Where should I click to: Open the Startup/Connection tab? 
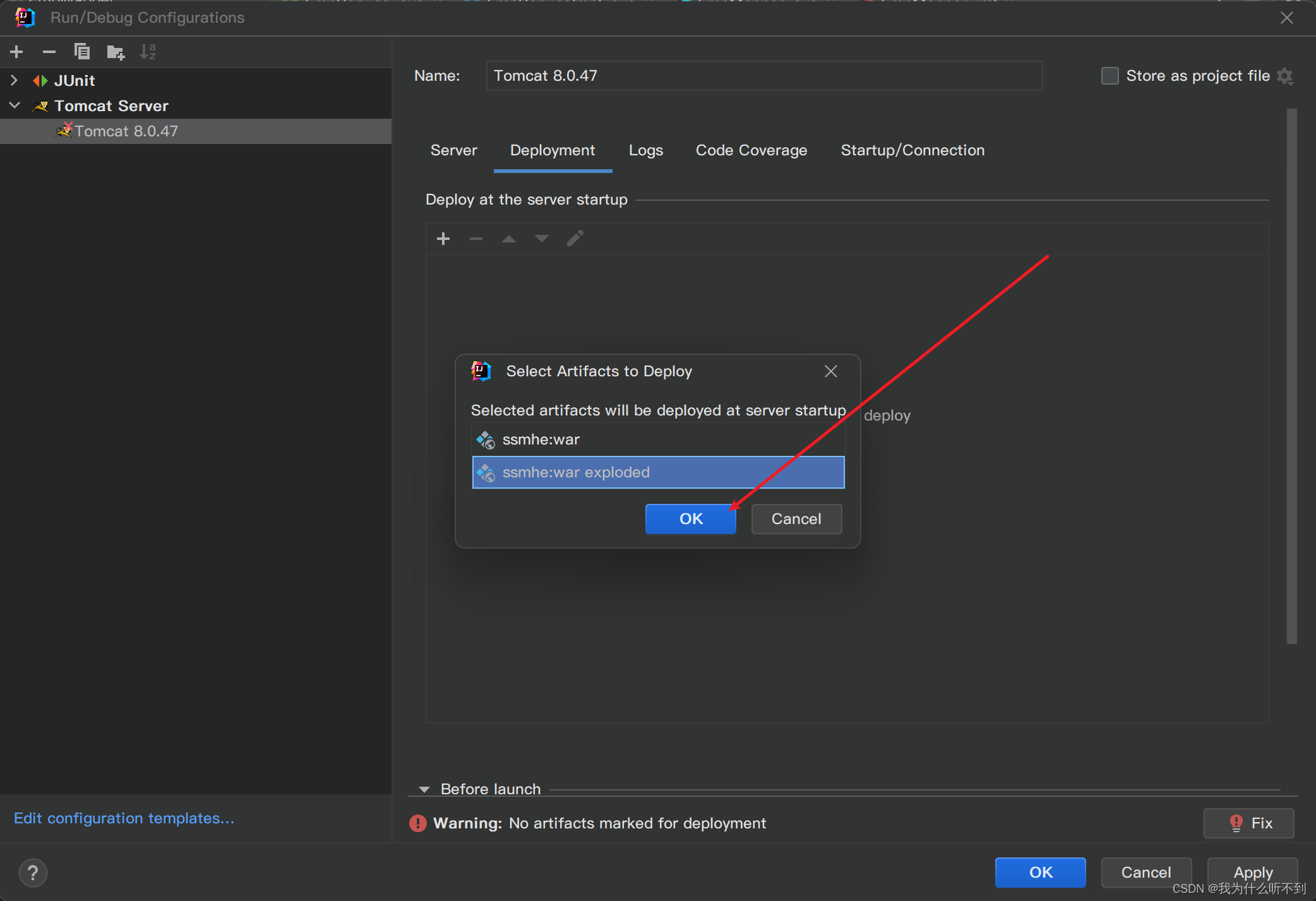[912, 150]
